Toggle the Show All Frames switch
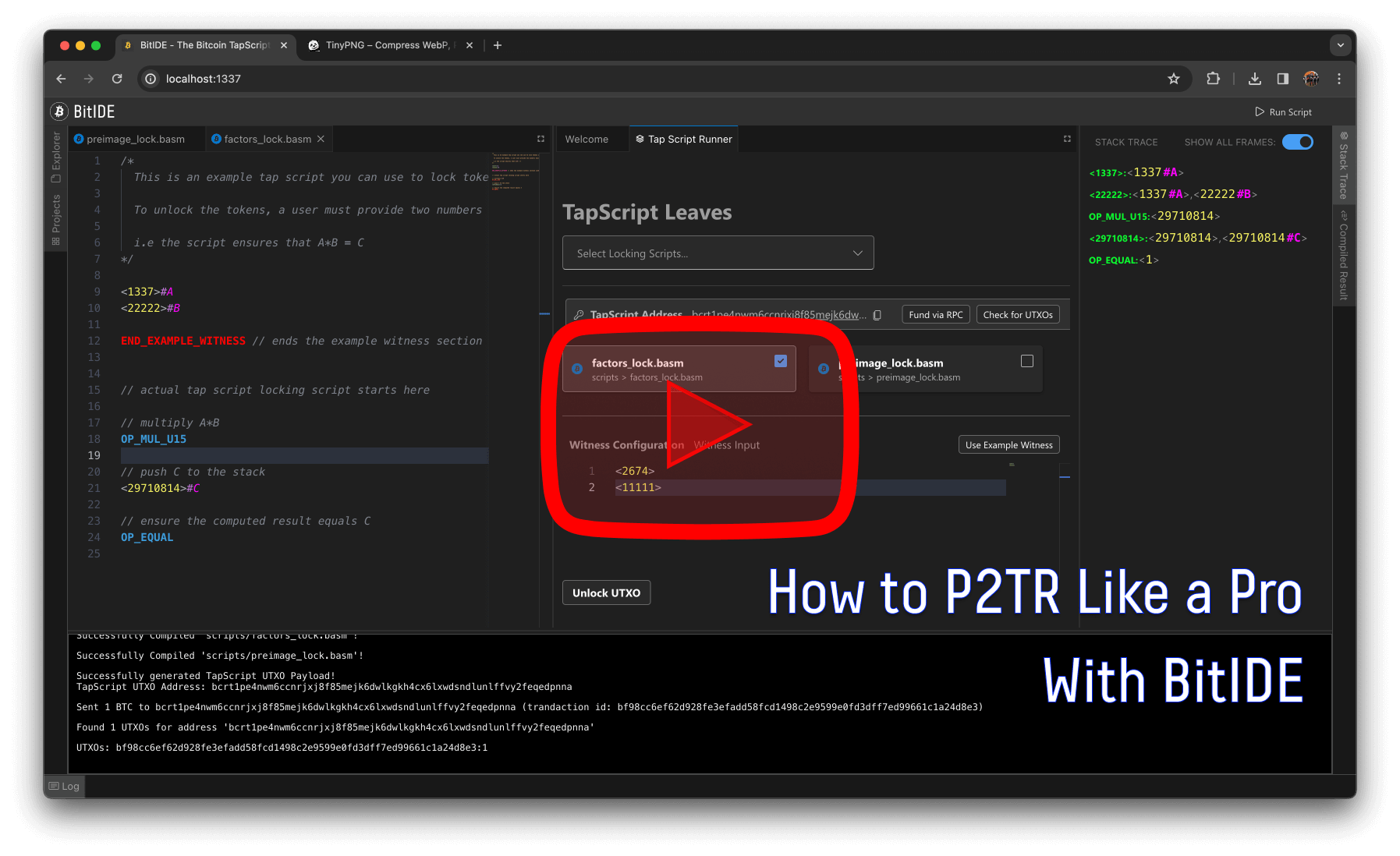Viewport: 1400px width, 856px height. click(x=1298, y=142)
